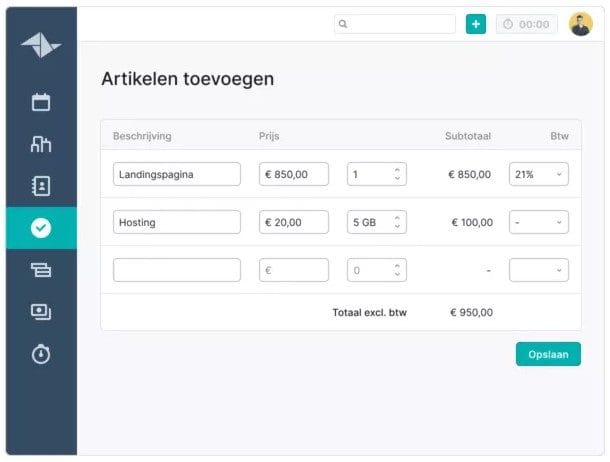610x462 pixels.
Task: Open the stopwatch time tracking icon
Action: click(41, 354)
